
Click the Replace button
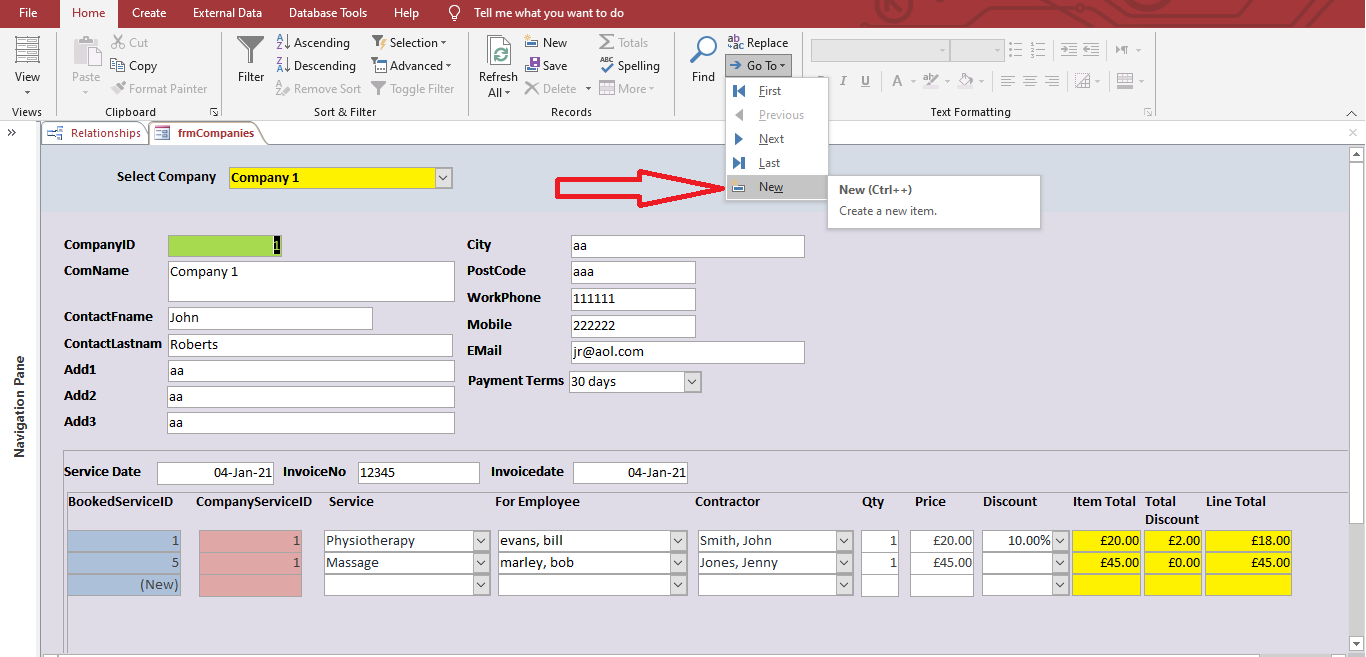click(758, 43)
